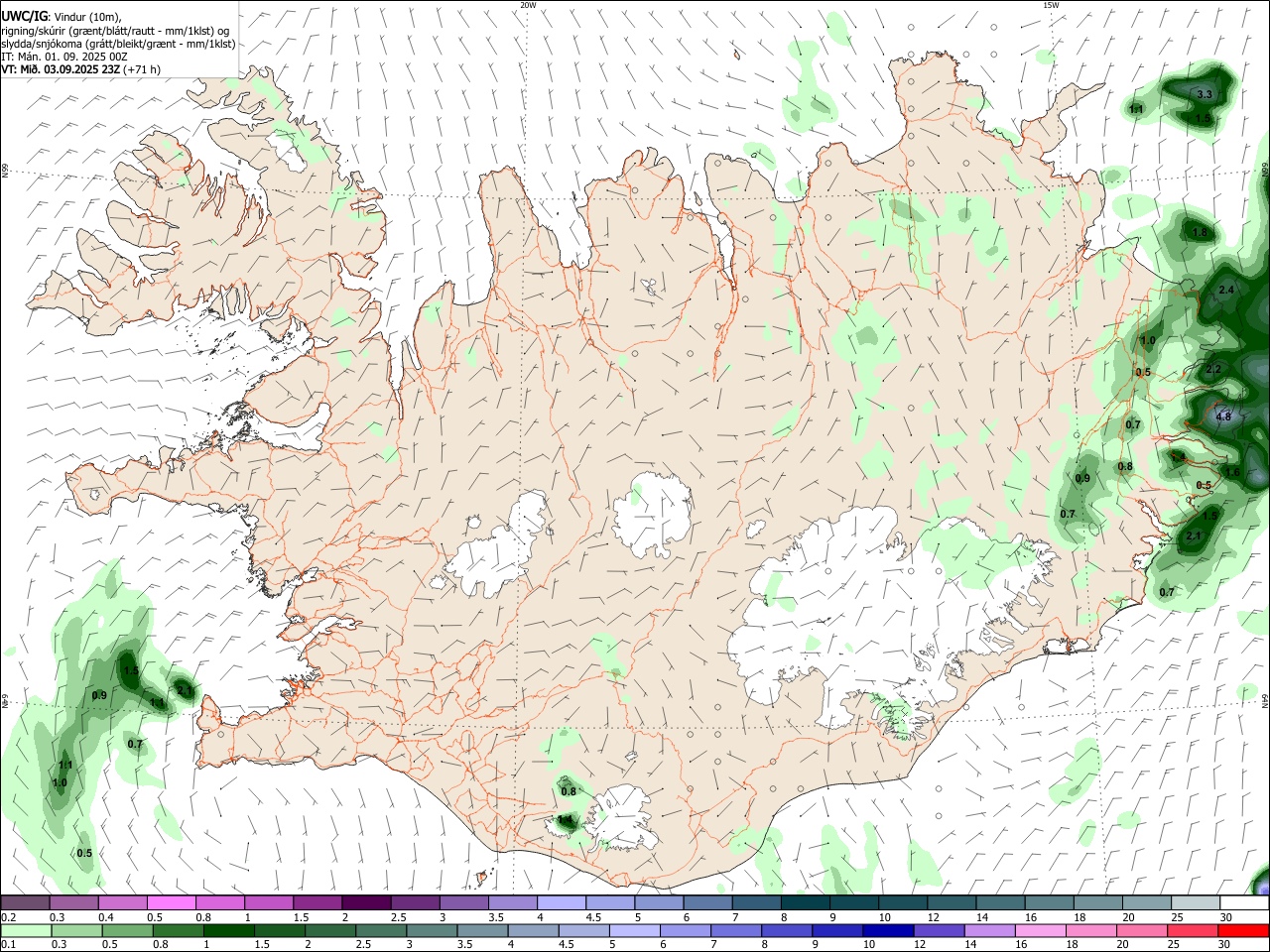Click the 'UWC/IG: Vindur (10m),' title line

tap(62, 16)
